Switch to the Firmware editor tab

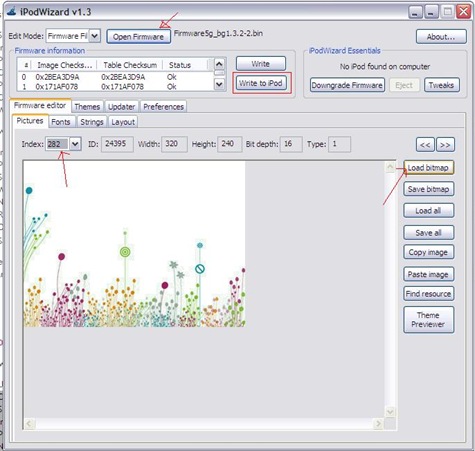click(40, 106)
